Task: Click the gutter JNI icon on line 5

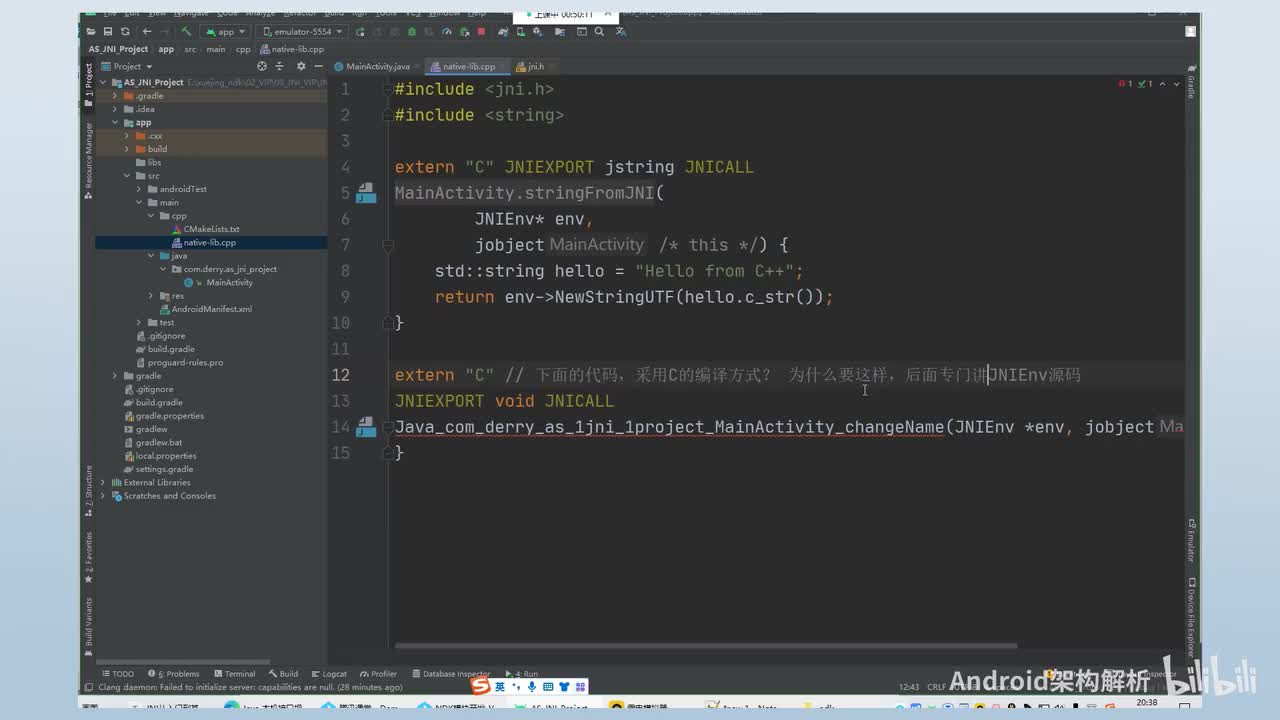Action: (366, 193)
